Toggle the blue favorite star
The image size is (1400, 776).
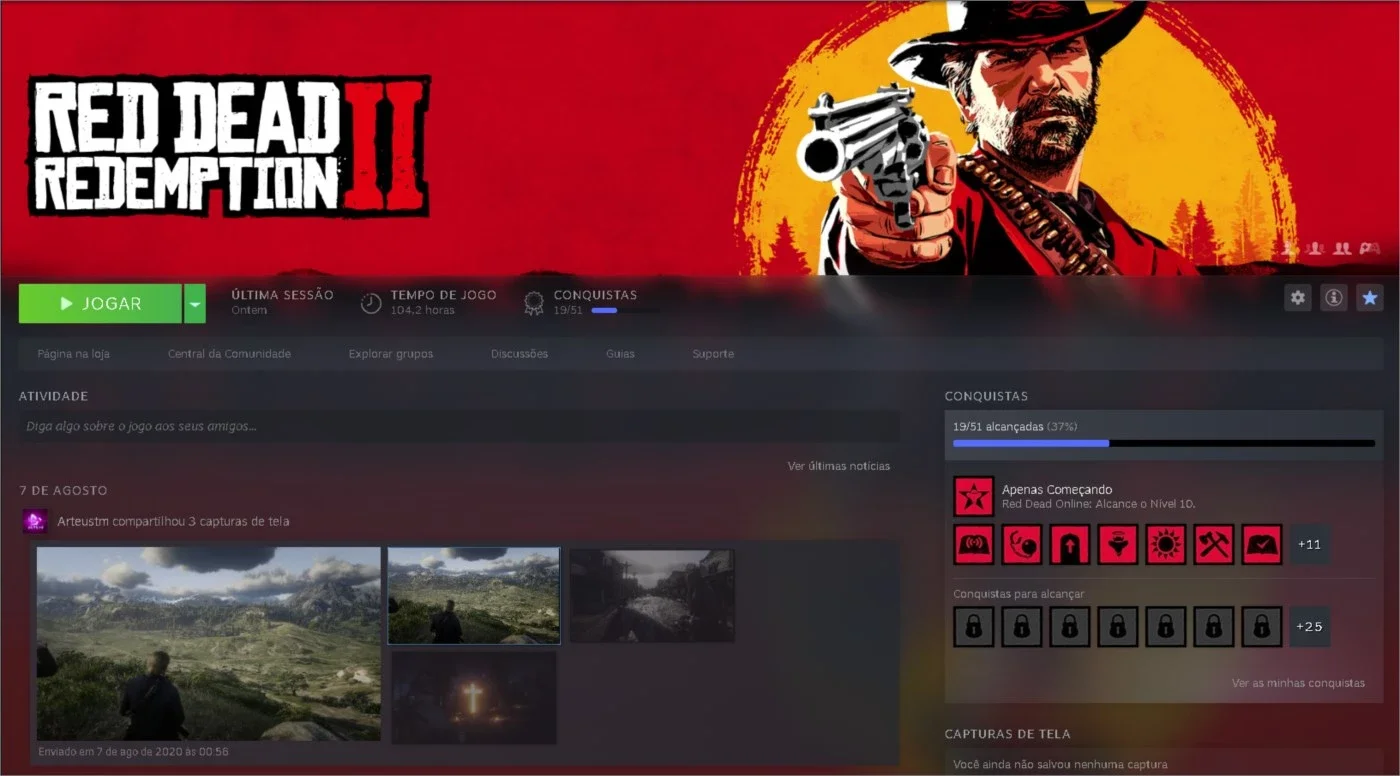pyautogui.click(x=1370, y=297)
